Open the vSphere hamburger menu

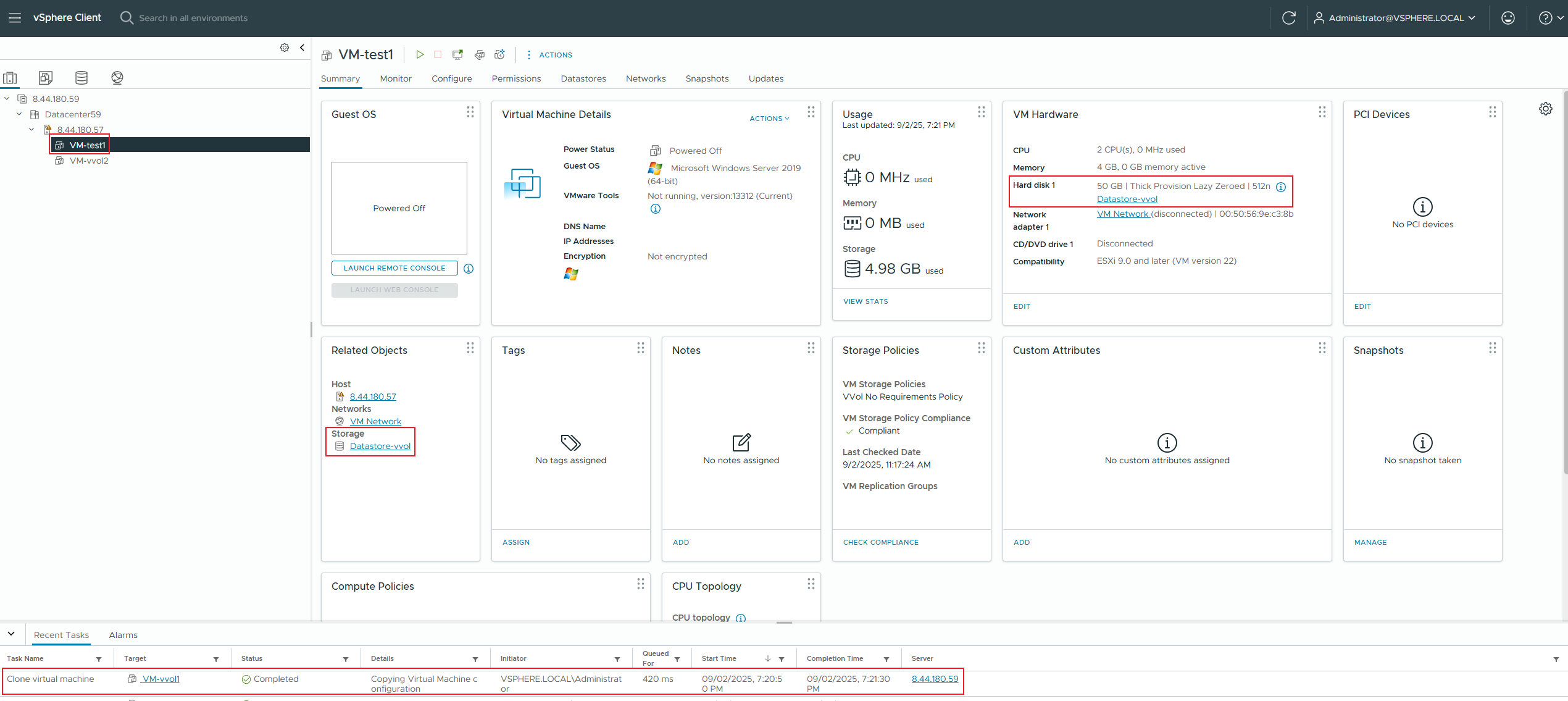(15, 18)
